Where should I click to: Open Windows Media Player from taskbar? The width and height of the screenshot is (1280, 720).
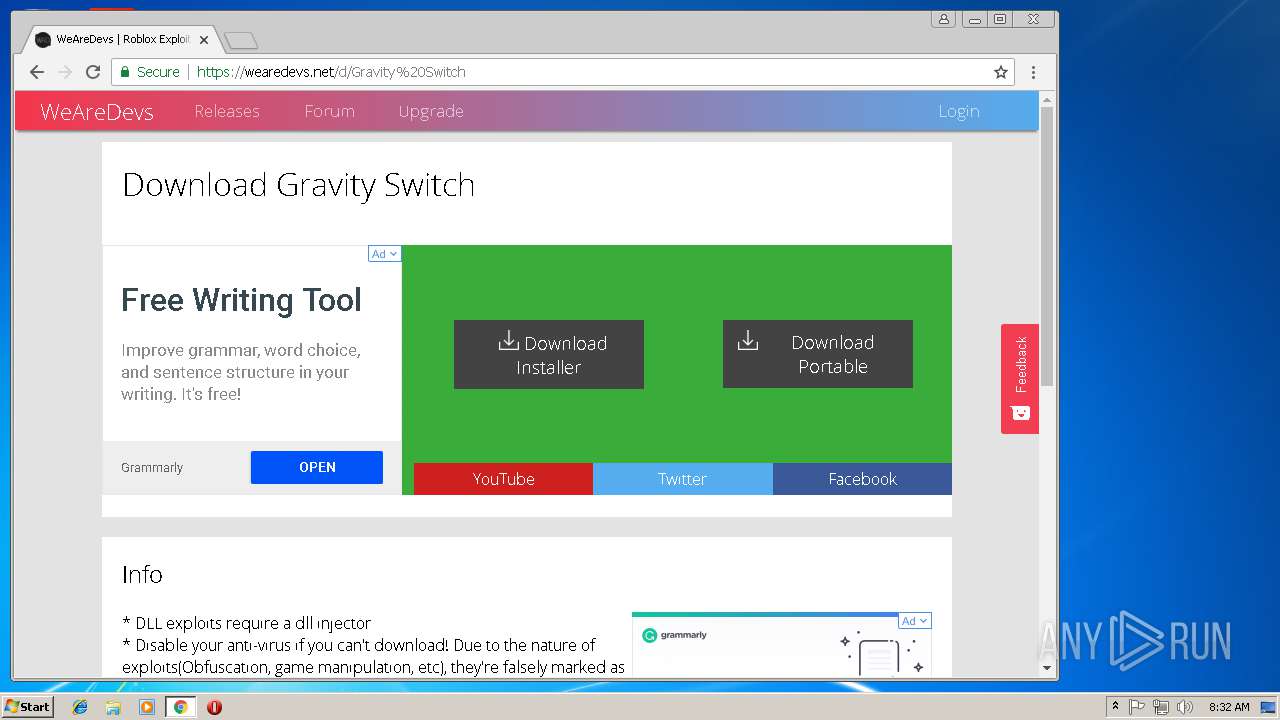click(147, 707)
